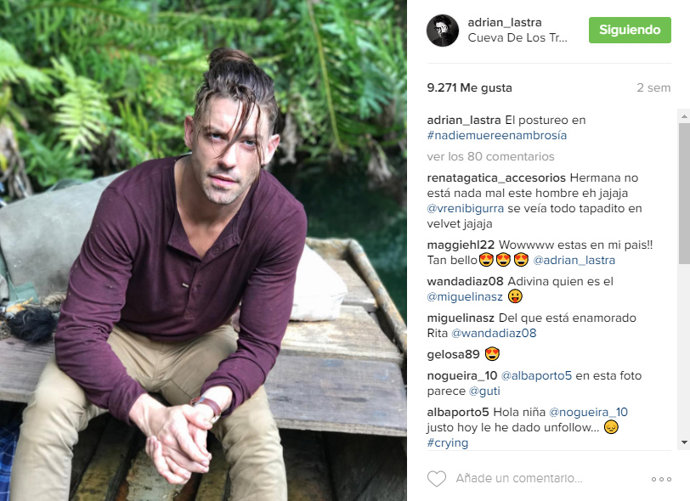
Task: Click inside Añade un comentario field
Action: pyautogui.click(x=519, y=479)
